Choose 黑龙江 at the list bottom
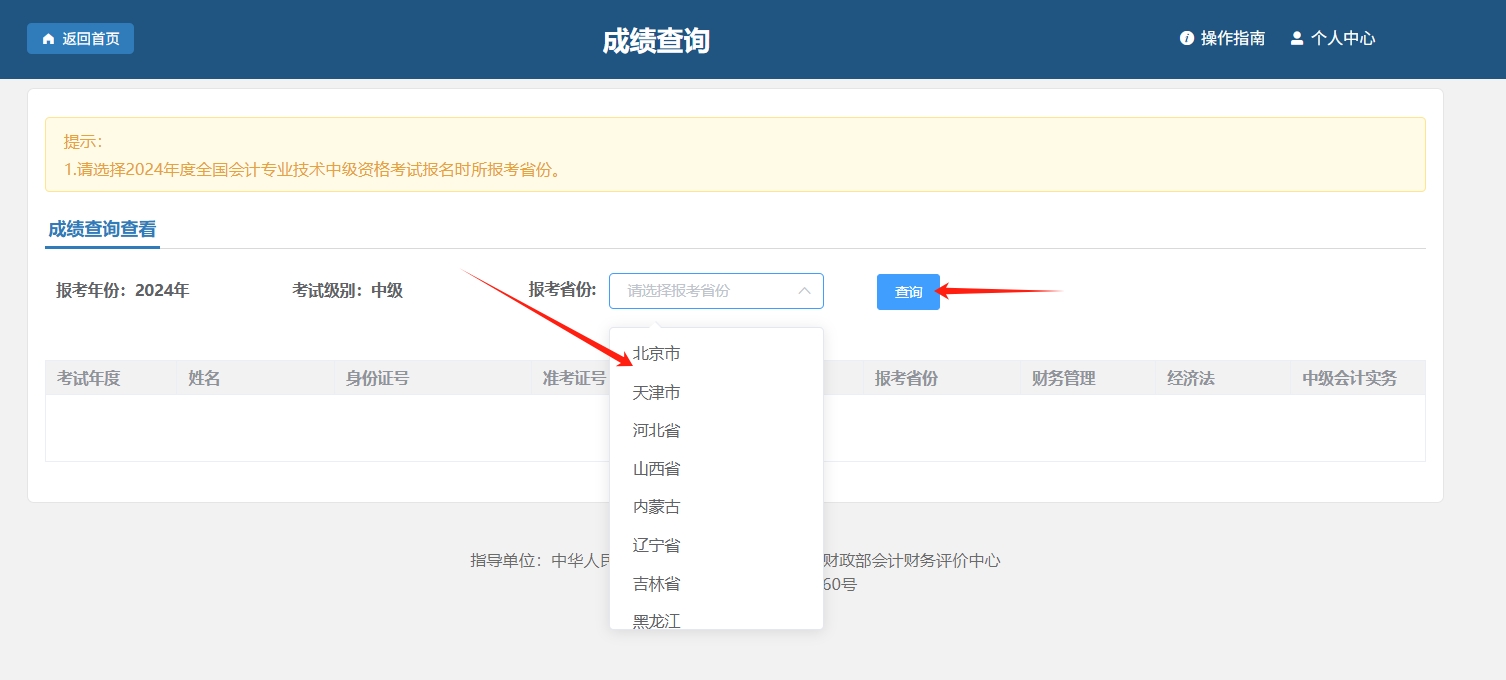The height and width of the screenshot is (680, 1506). tap(655, 620)
